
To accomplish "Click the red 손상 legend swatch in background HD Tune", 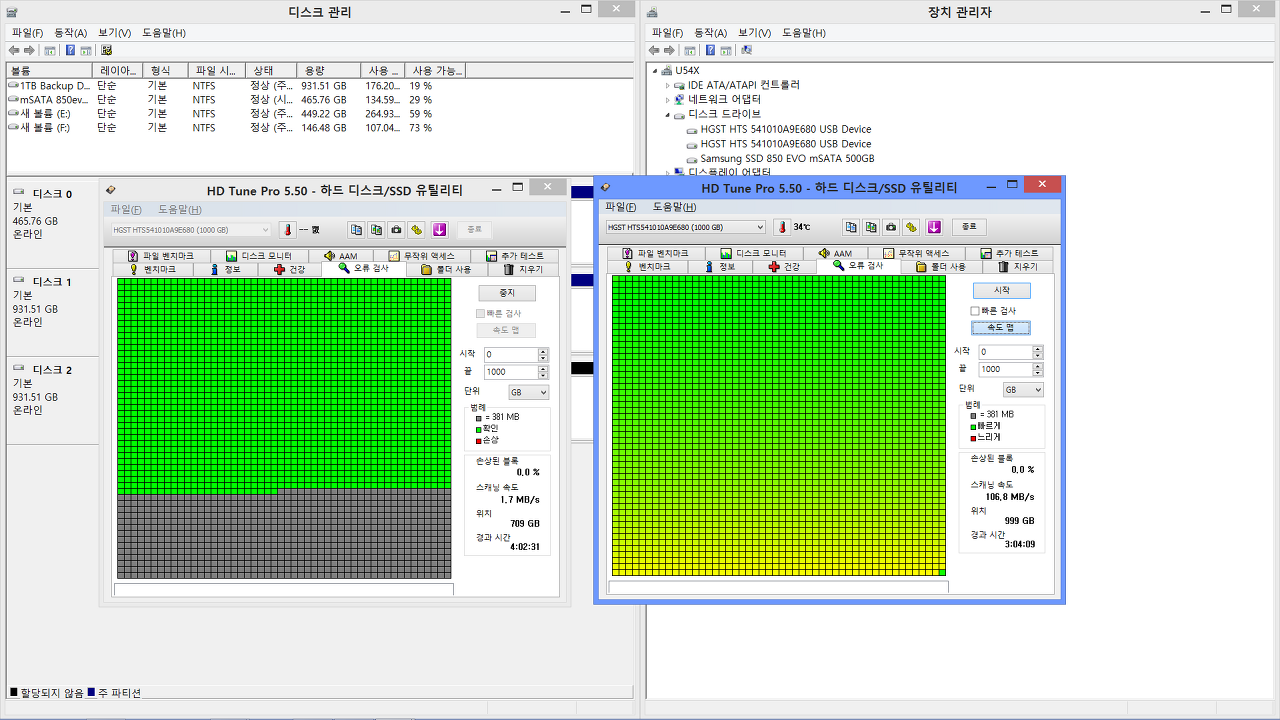I will point(479,440).
